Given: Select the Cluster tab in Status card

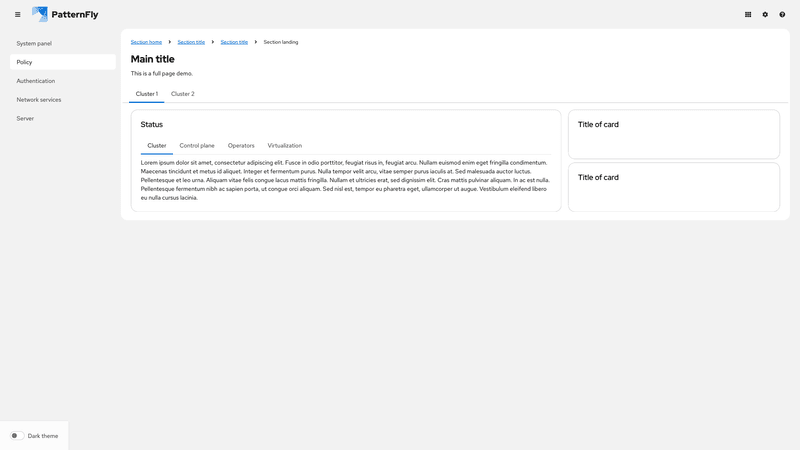Looking at the screenshot, I should pyautogui.click(x=157, y=146).
